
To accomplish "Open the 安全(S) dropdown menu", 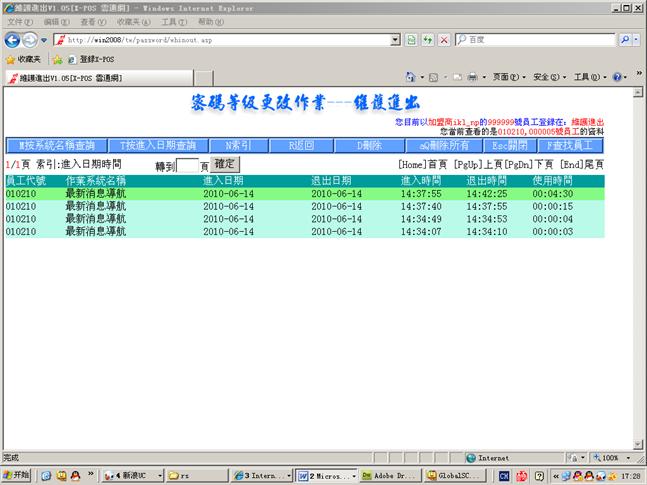I will (547, 76).
